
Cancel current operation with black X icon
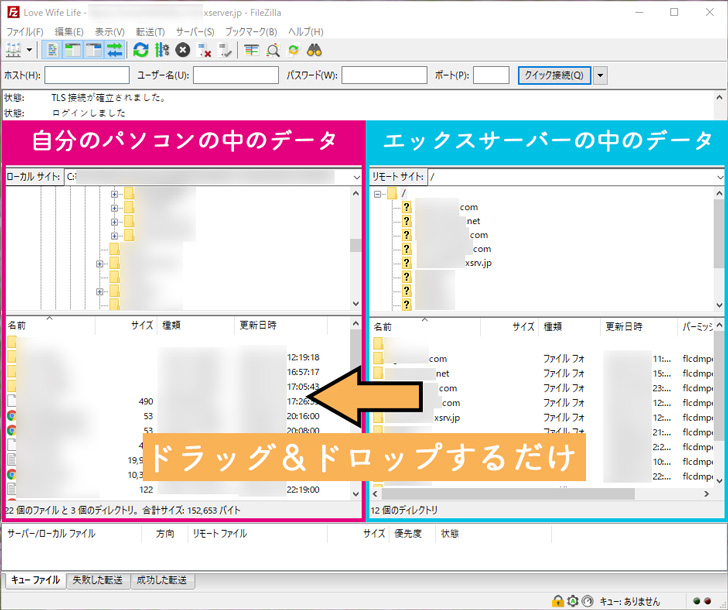(183, 49)
